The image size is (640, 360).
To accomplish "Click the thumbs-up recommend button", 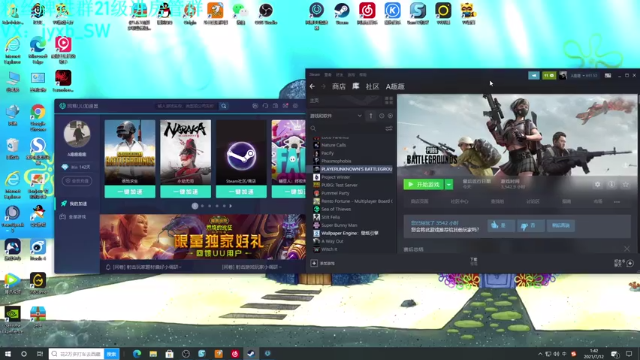I will 501,225.
